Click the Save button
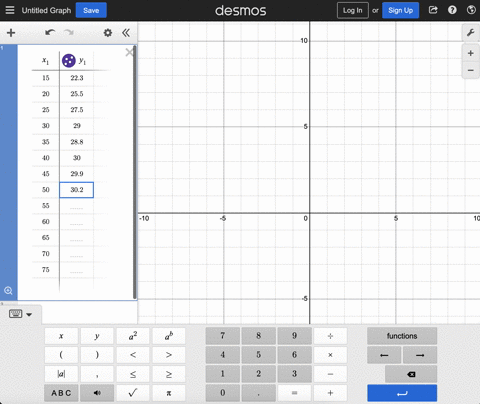Image resolution: width=480 pixels, height=404 pixels. [x=91, y=10]
